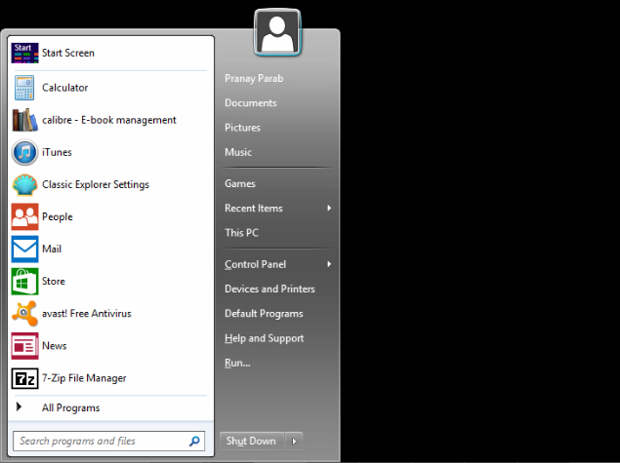Image resolution: width=620 pixels, height=463 pixels.
Task: Expand Recent Items submenu arrow
Action: click(x=329, y=208)
